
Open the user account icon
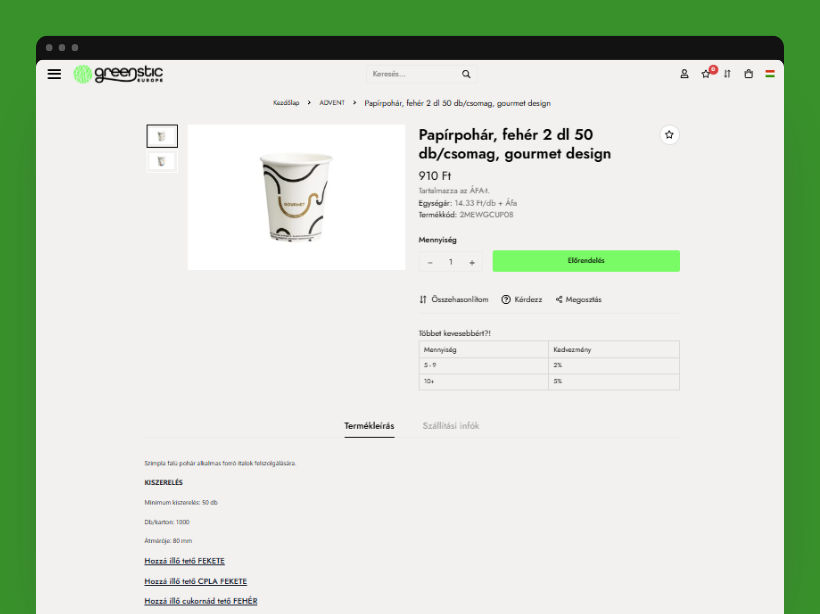tap(684, 74)
